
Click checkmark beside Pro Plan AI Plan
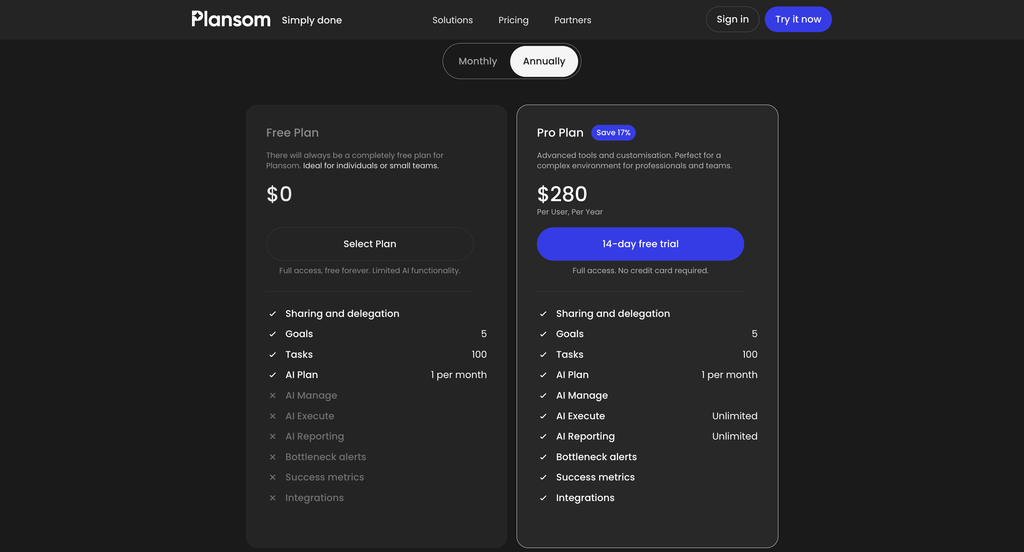543,375
